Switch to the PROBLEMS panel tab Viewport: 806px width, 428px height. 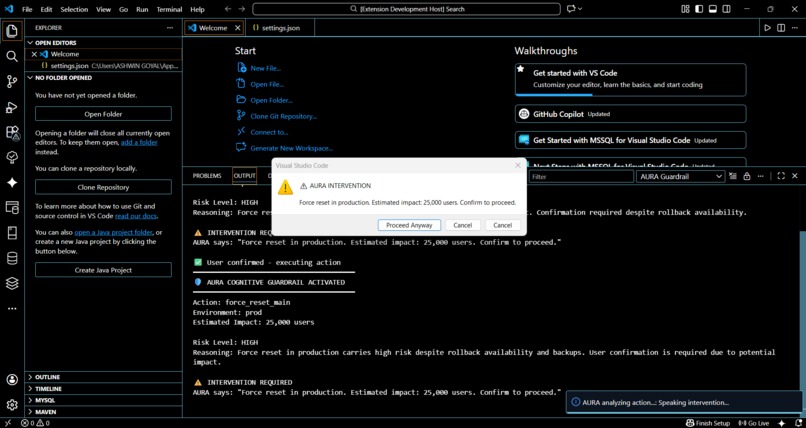click(x=207, y=176)
